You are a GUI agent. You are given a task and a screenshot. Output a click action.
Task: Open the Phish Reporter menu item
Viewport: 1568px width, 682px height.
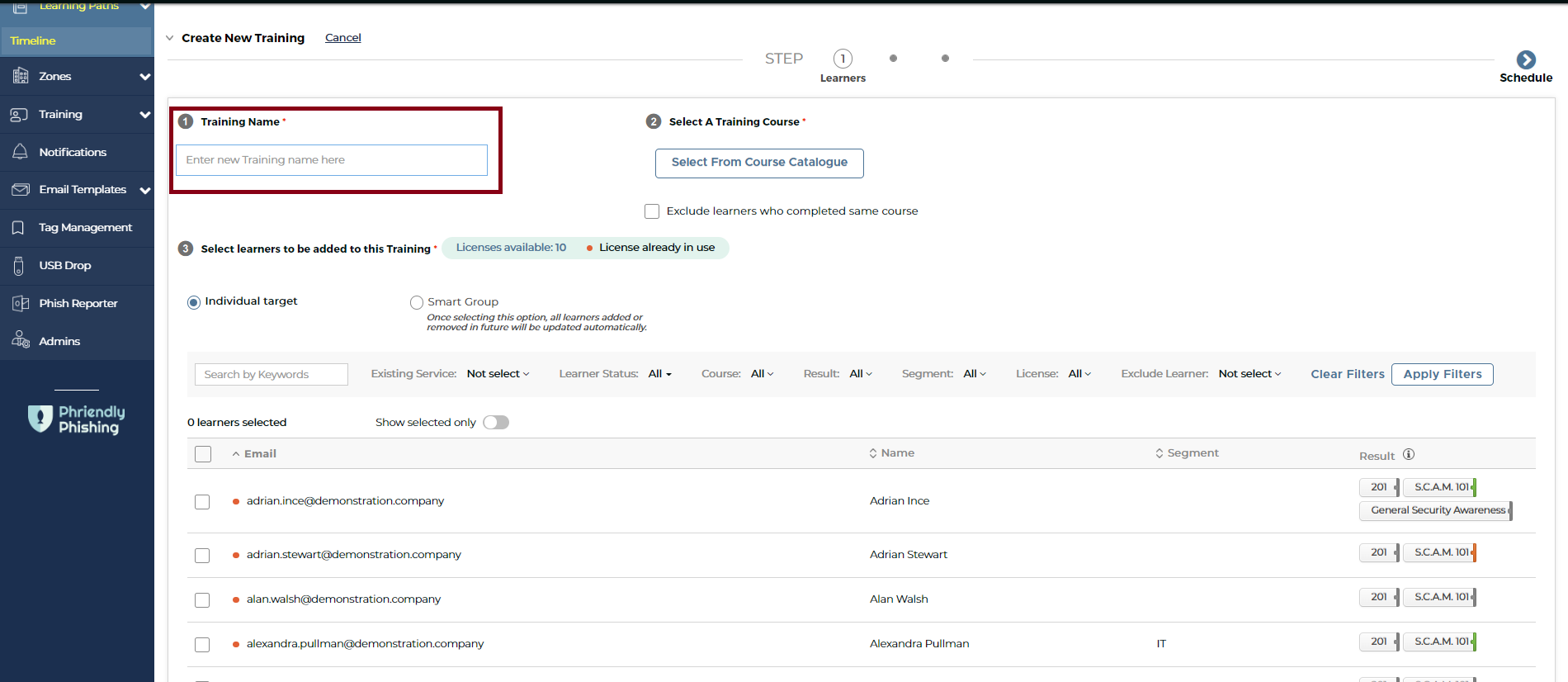(x=77, y=304)
